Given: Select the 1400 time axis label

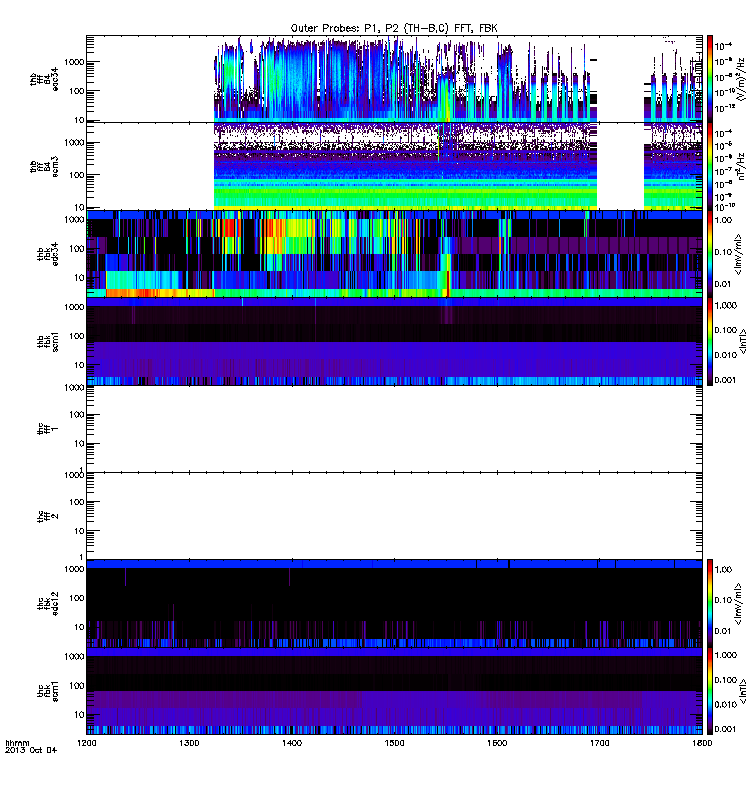Looking at the screenshot, I should point(292,743).
